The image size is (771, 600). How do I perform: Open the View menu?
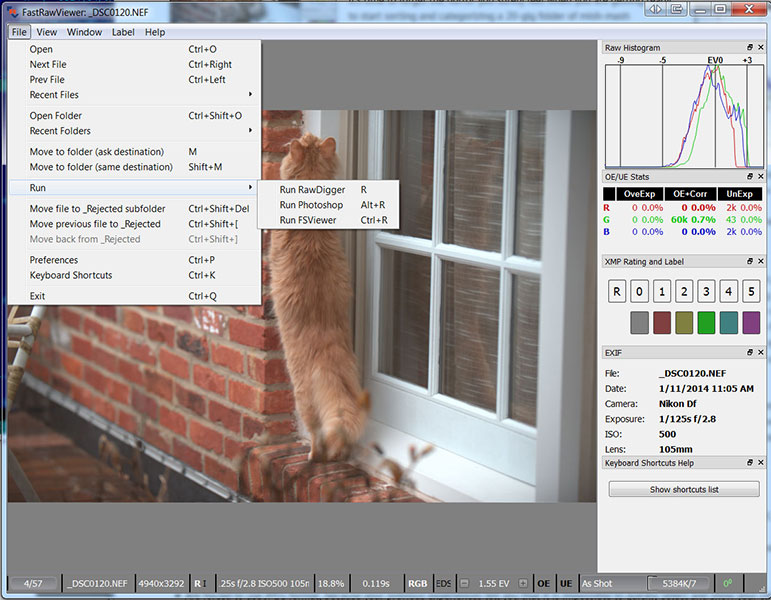(47, 32)
